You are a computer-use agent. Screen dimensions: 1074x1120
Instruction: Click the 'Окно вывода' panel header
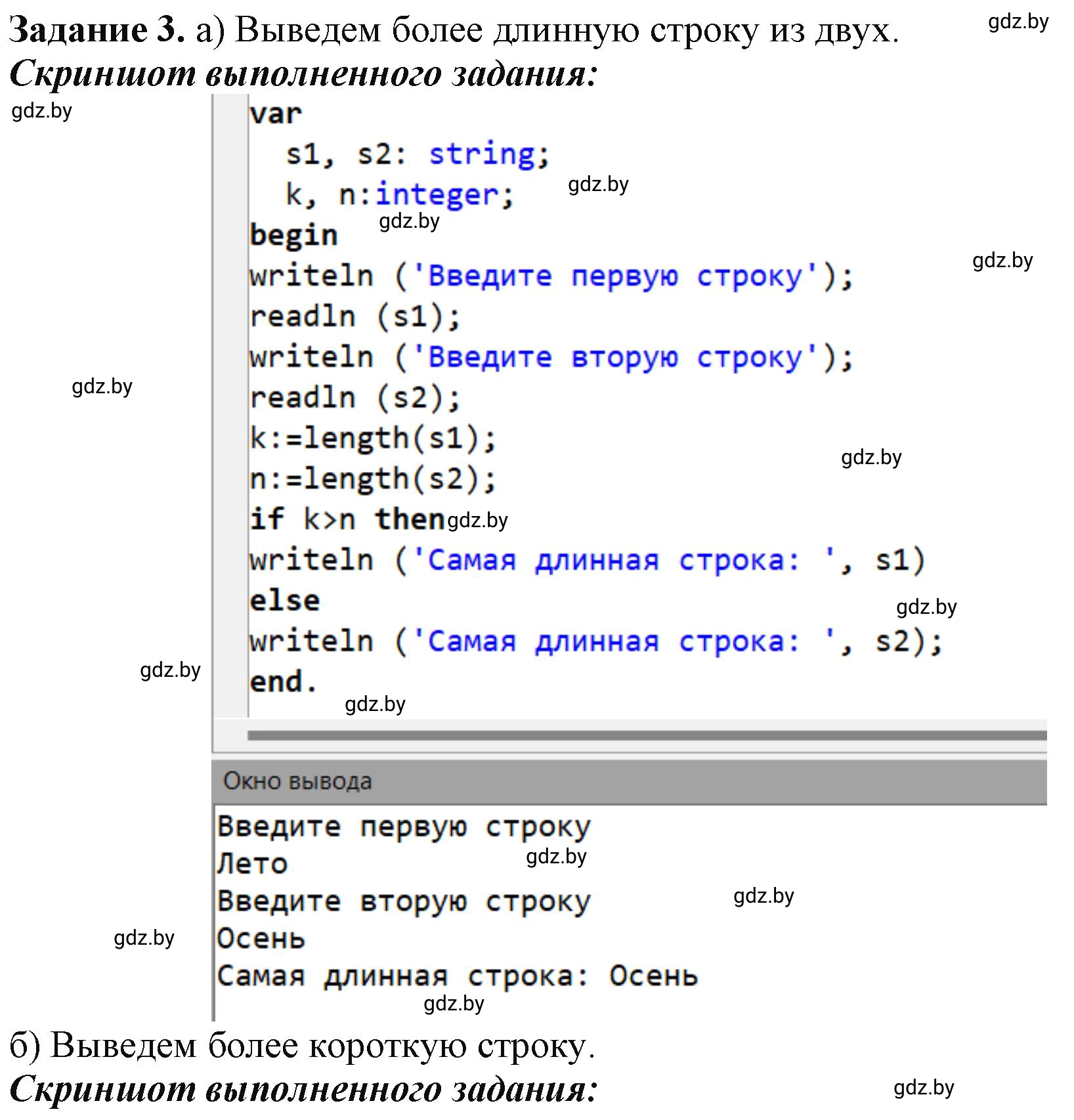(x=629, y=781)
